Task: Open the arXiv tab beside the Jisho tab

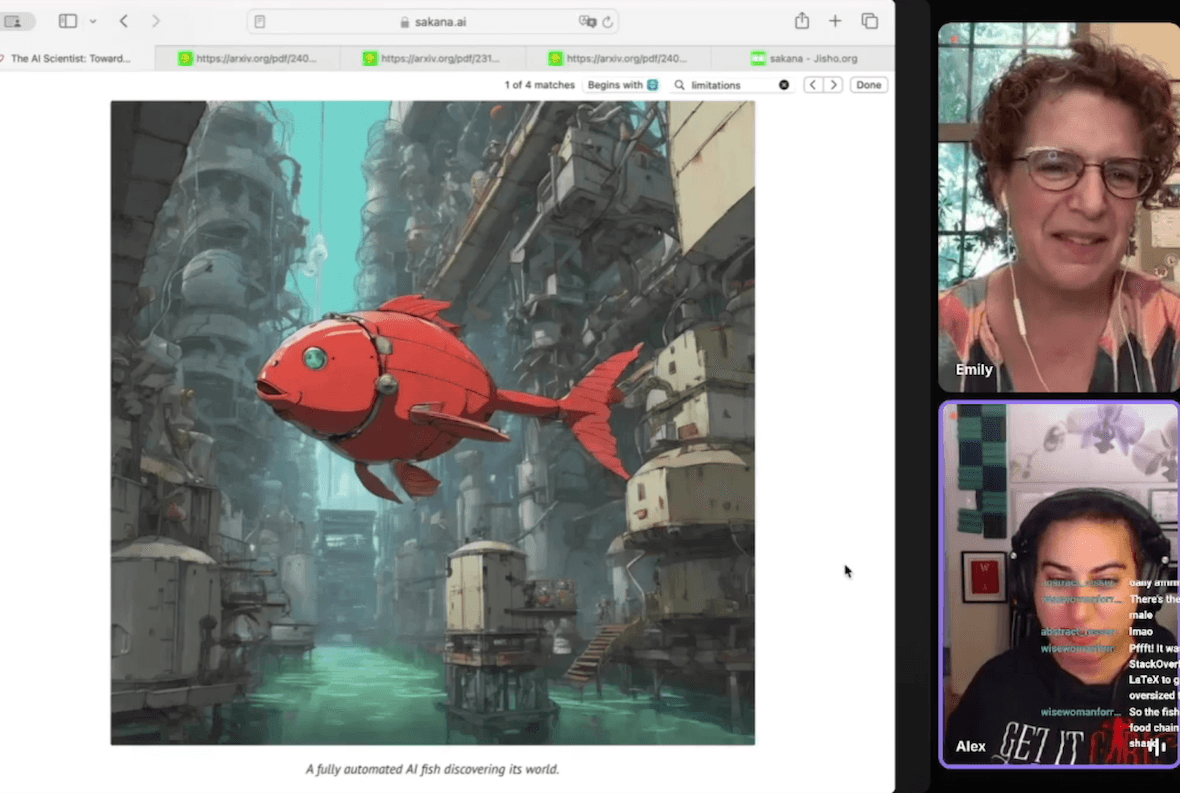Action: point(618,58)
